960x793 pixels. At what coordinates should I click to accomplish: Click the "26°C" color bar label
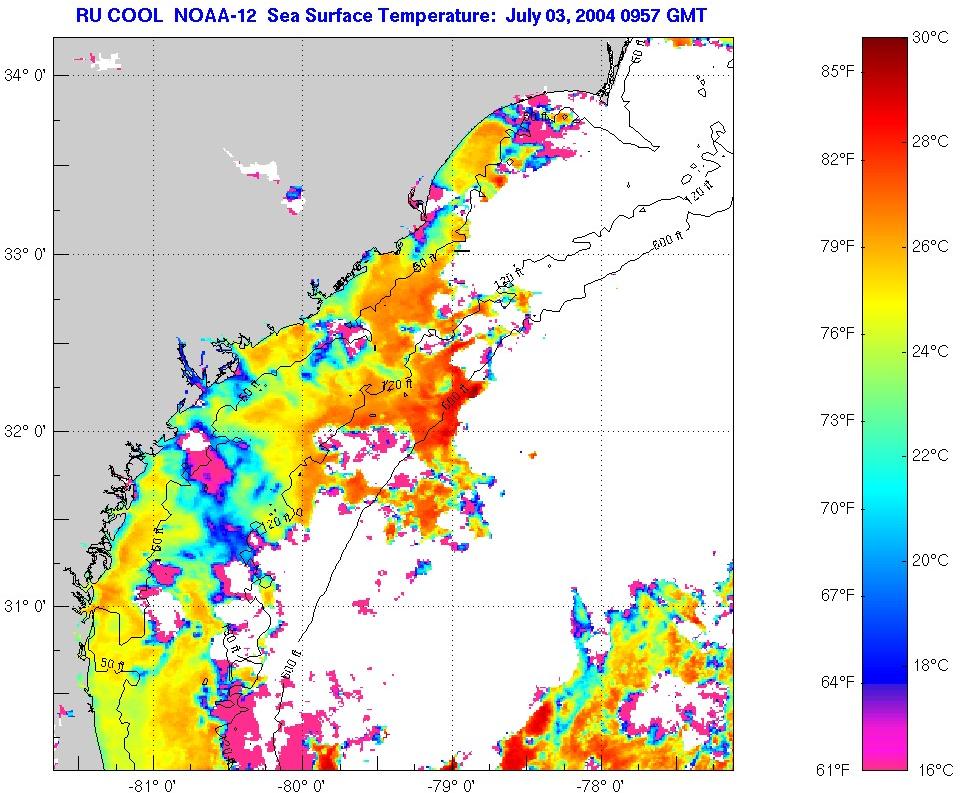click(x=930, y=246)
